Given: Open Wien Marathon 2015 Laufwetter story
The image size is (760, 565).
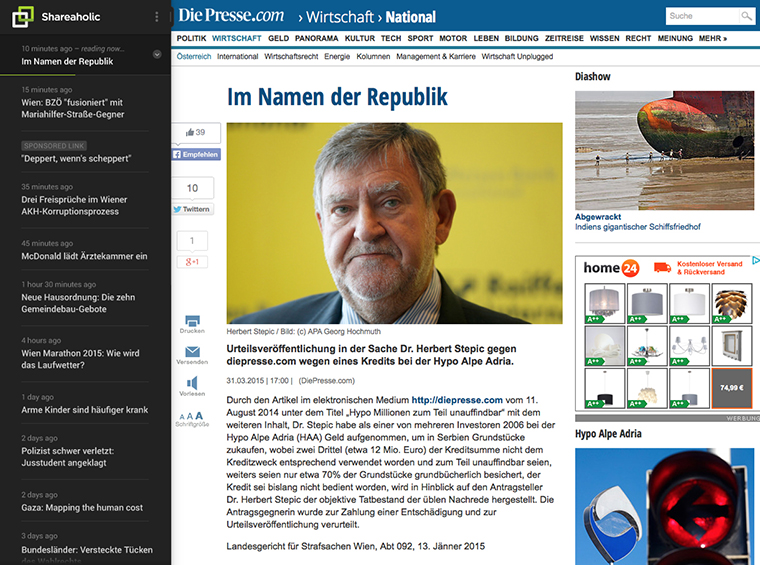Looking at the screenshot, I should pyautogui.click(x=80, y=359).
